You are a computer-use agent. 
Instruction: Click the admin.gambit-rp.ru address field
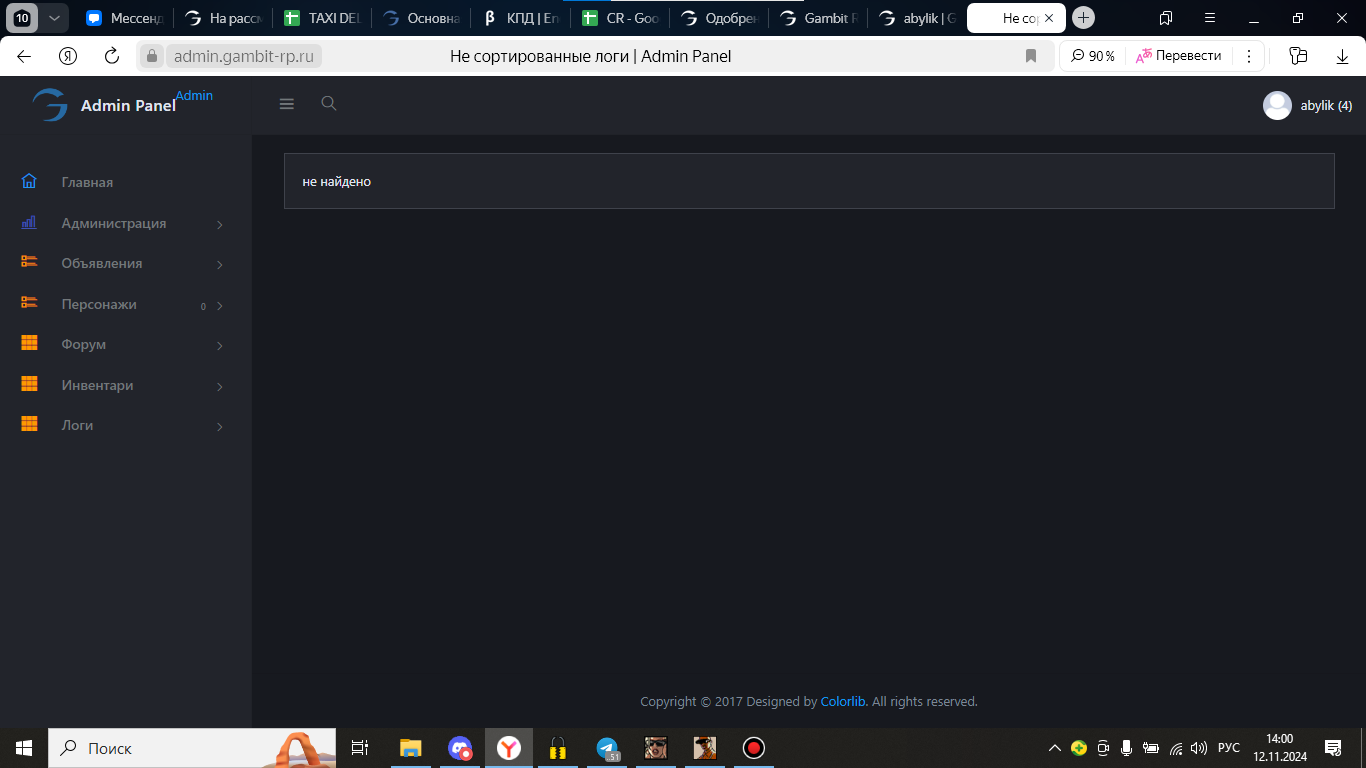coord(244,56)
